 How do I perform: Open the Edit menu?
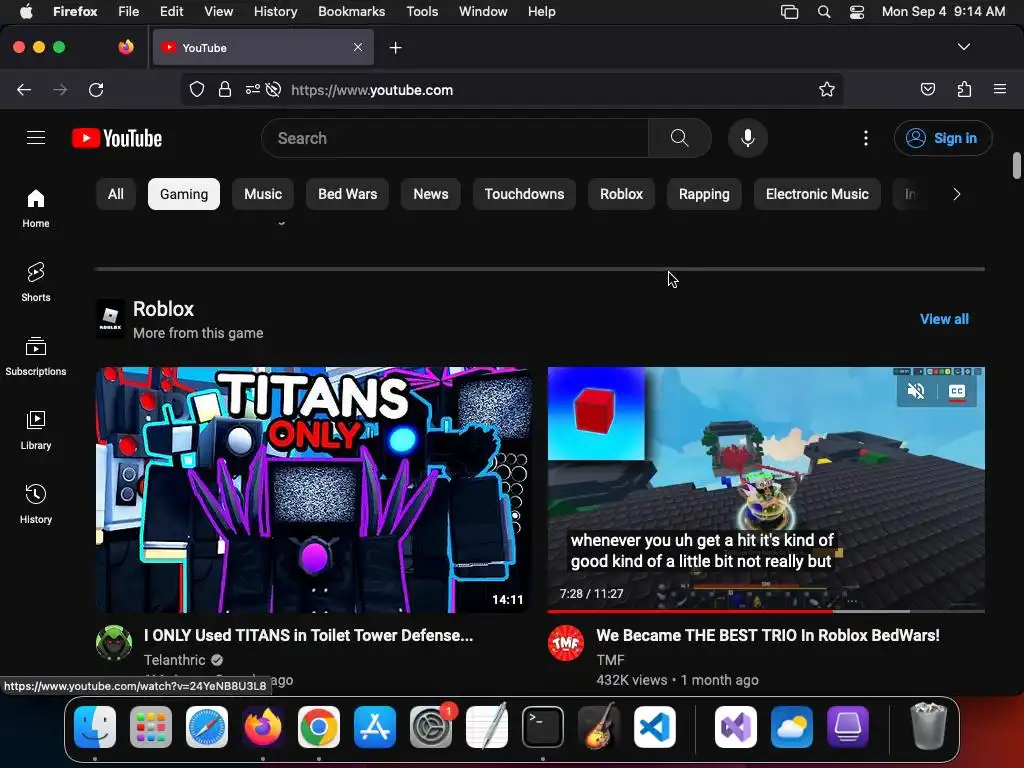172,11
